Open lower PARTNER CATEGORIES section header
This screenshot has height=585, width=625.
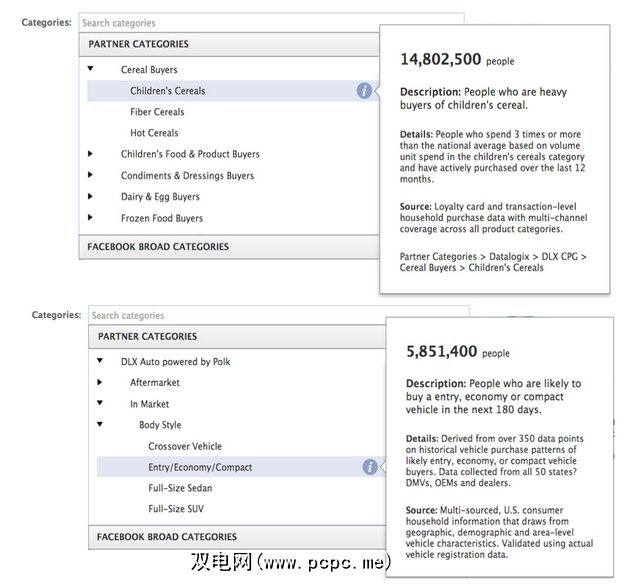click(x=237, y=337)
